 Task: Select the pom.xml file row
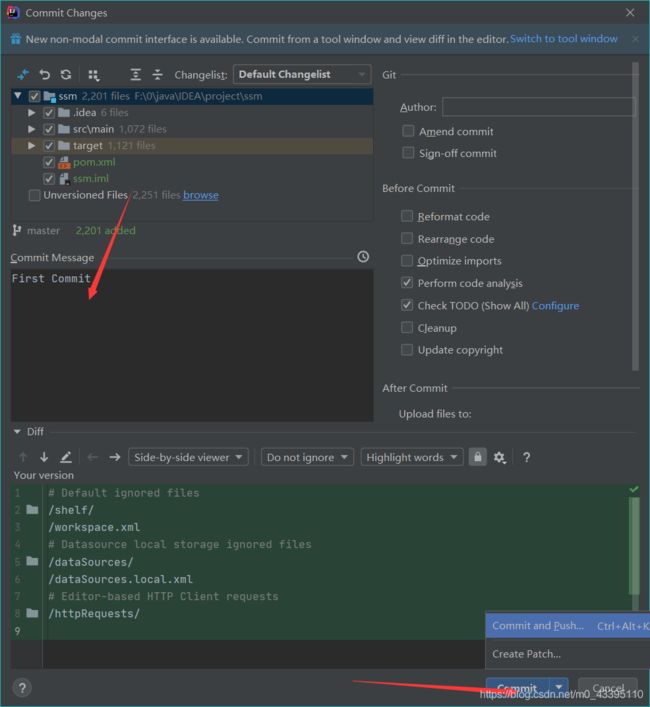pos(192,162)
